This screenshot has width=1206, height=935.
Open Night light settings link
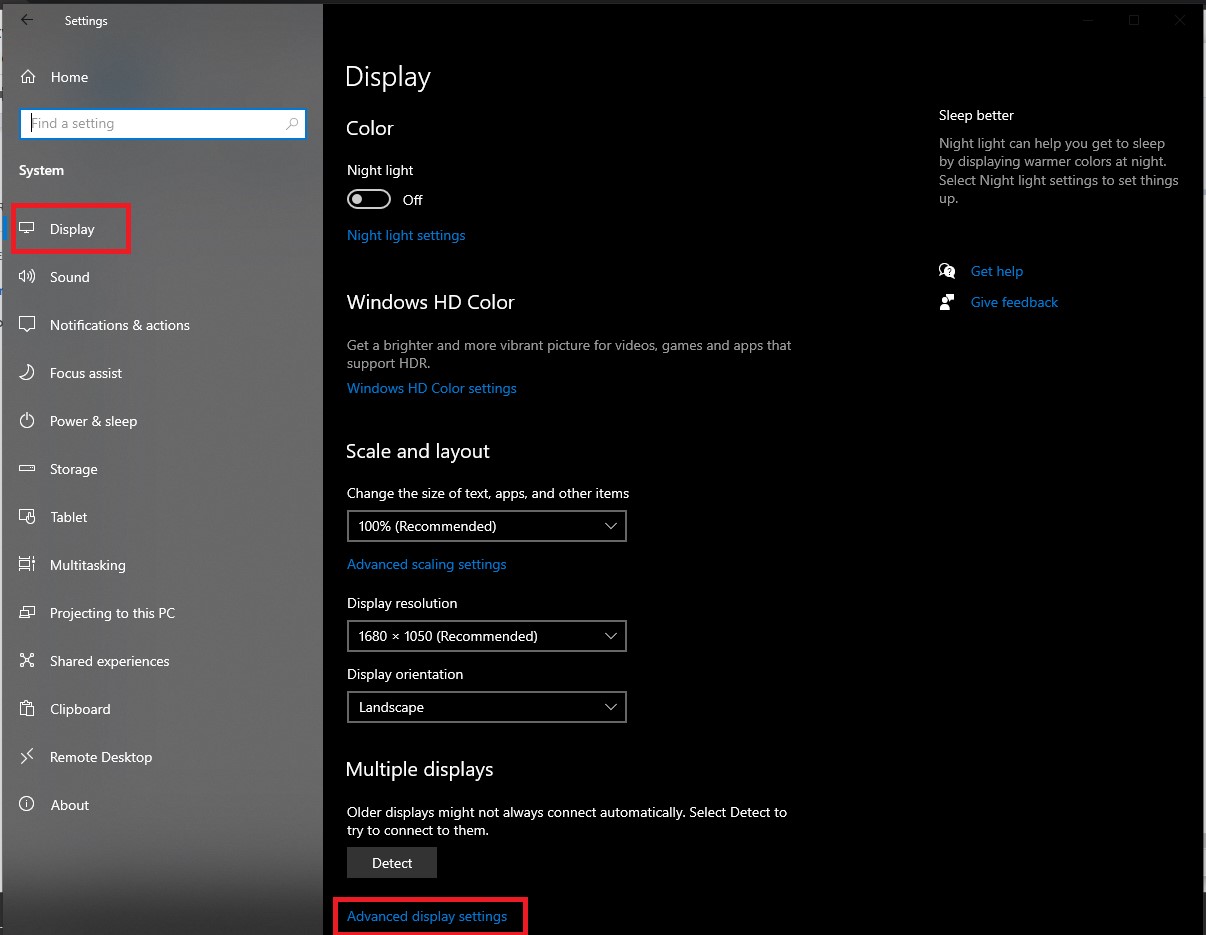pyautogui.click(x=406, y=235)
